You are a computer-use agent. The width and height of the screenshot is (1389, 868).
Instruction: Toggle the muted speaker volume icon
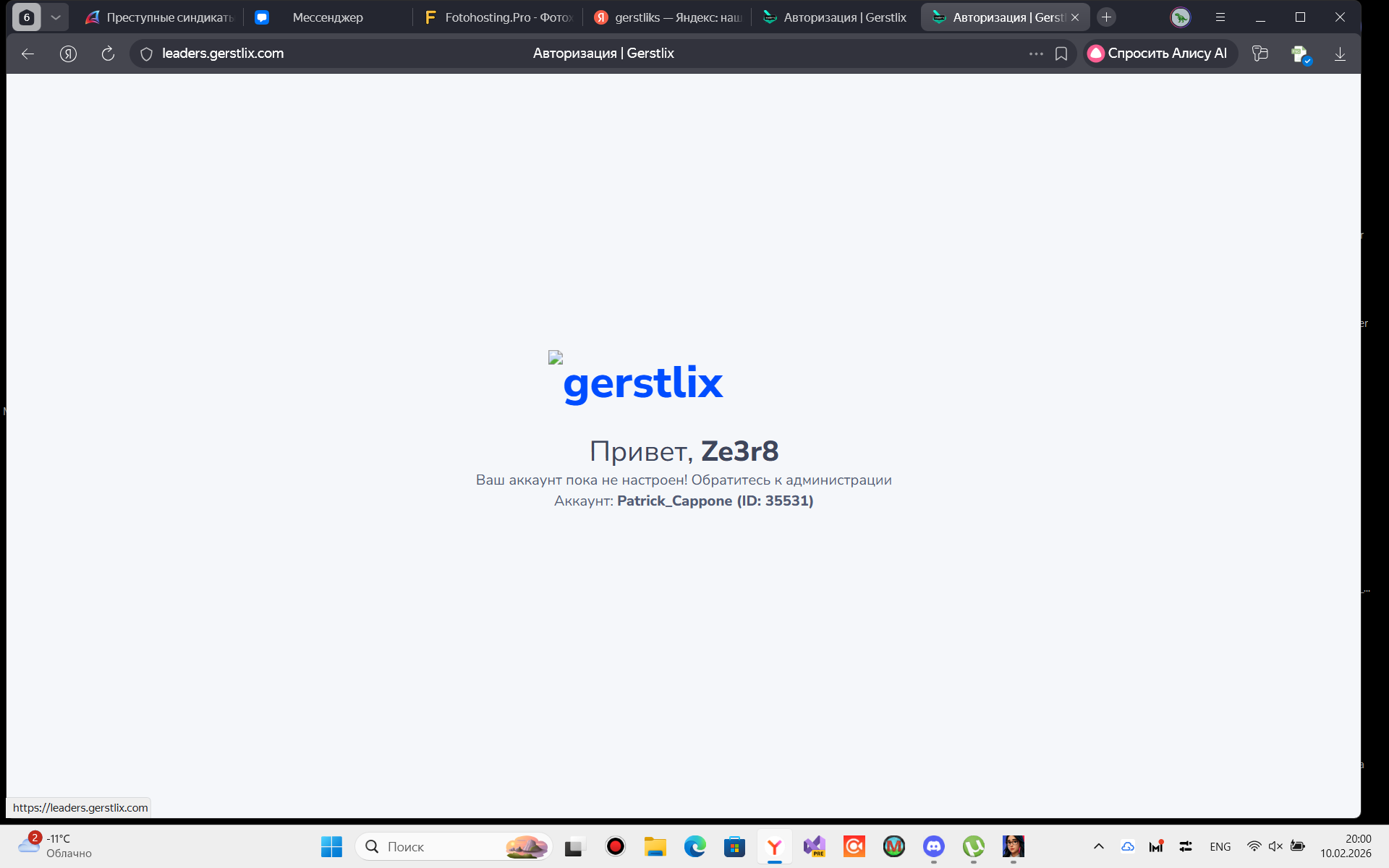1275,846
